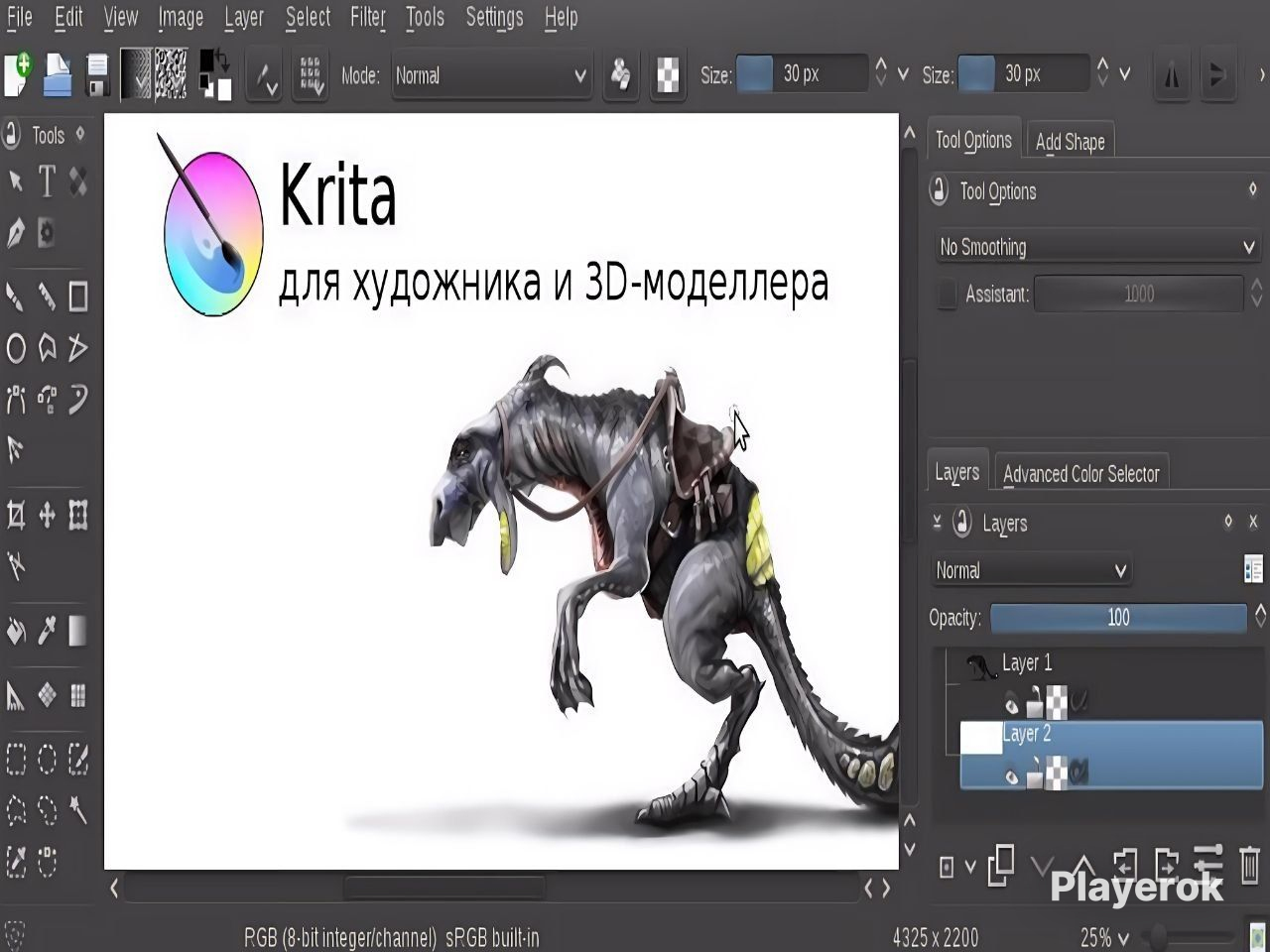
Task: Select the Ellipse tool
Action: click(15, 347)
